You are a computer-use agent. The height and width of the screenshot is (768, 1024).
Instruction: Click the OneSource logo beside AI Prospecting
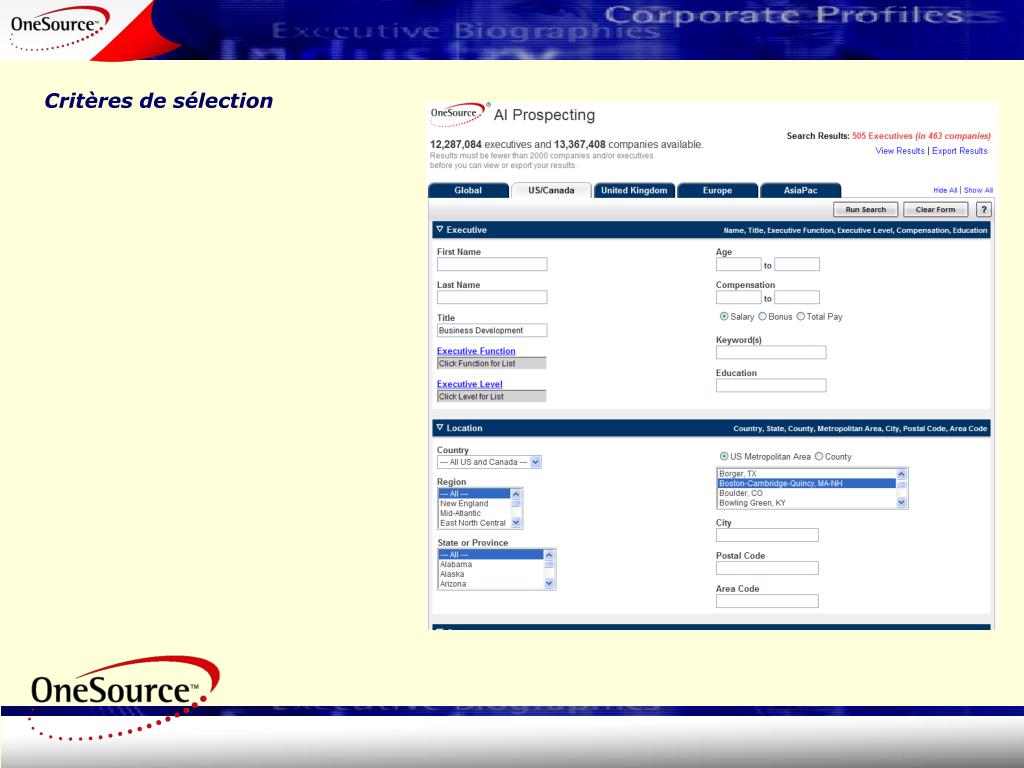coord(458,114)
